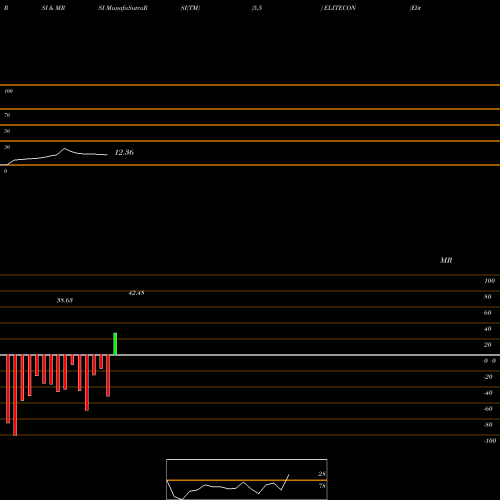
Task: Click the RSI axis label 50
Action: coord(7,131)
